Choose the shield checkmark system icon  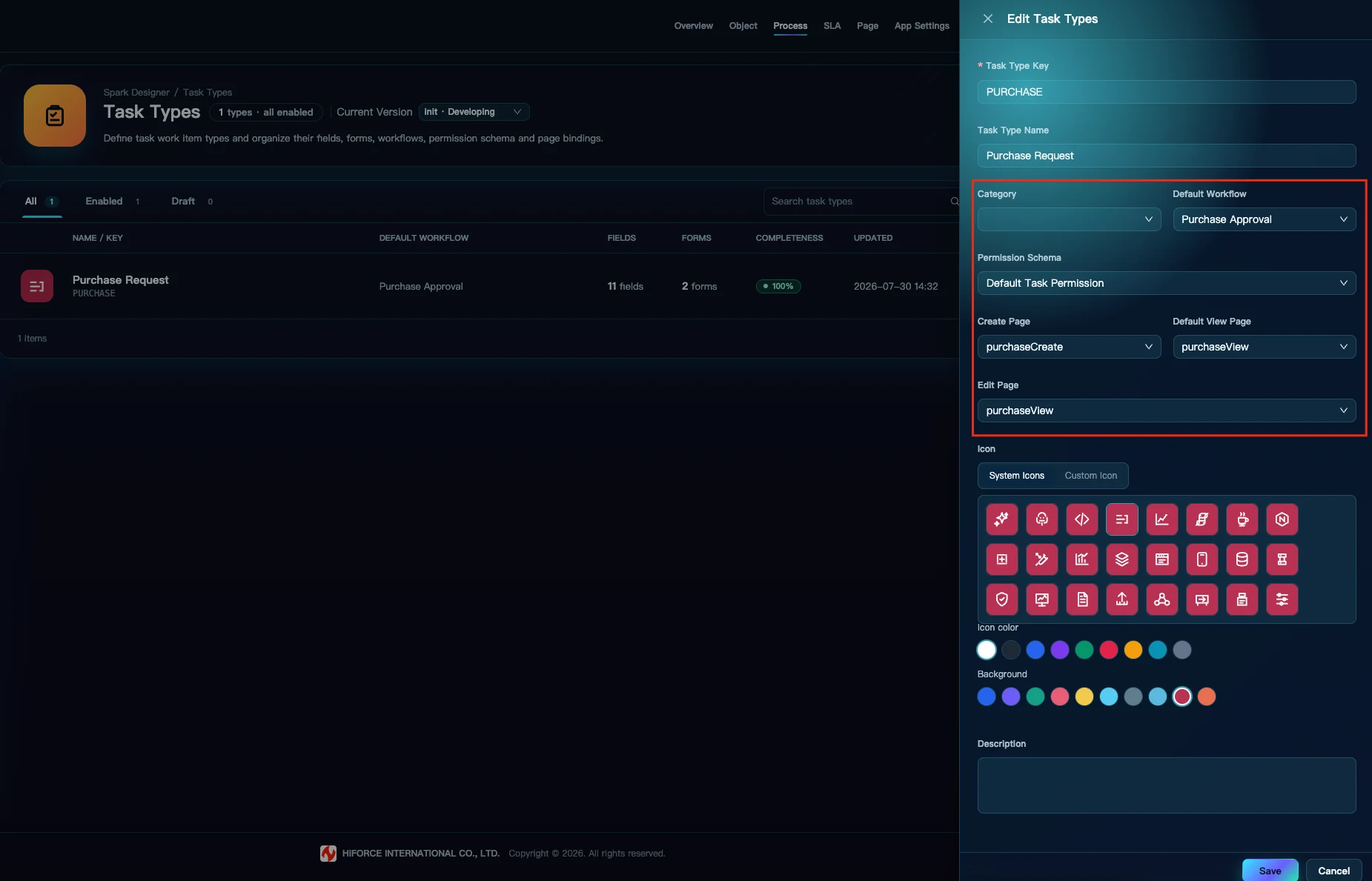[x=1001, y=599]
